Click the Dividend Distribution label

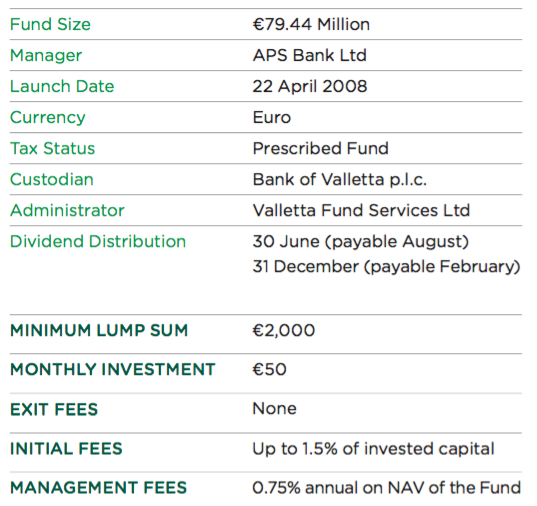click(98, 242)
